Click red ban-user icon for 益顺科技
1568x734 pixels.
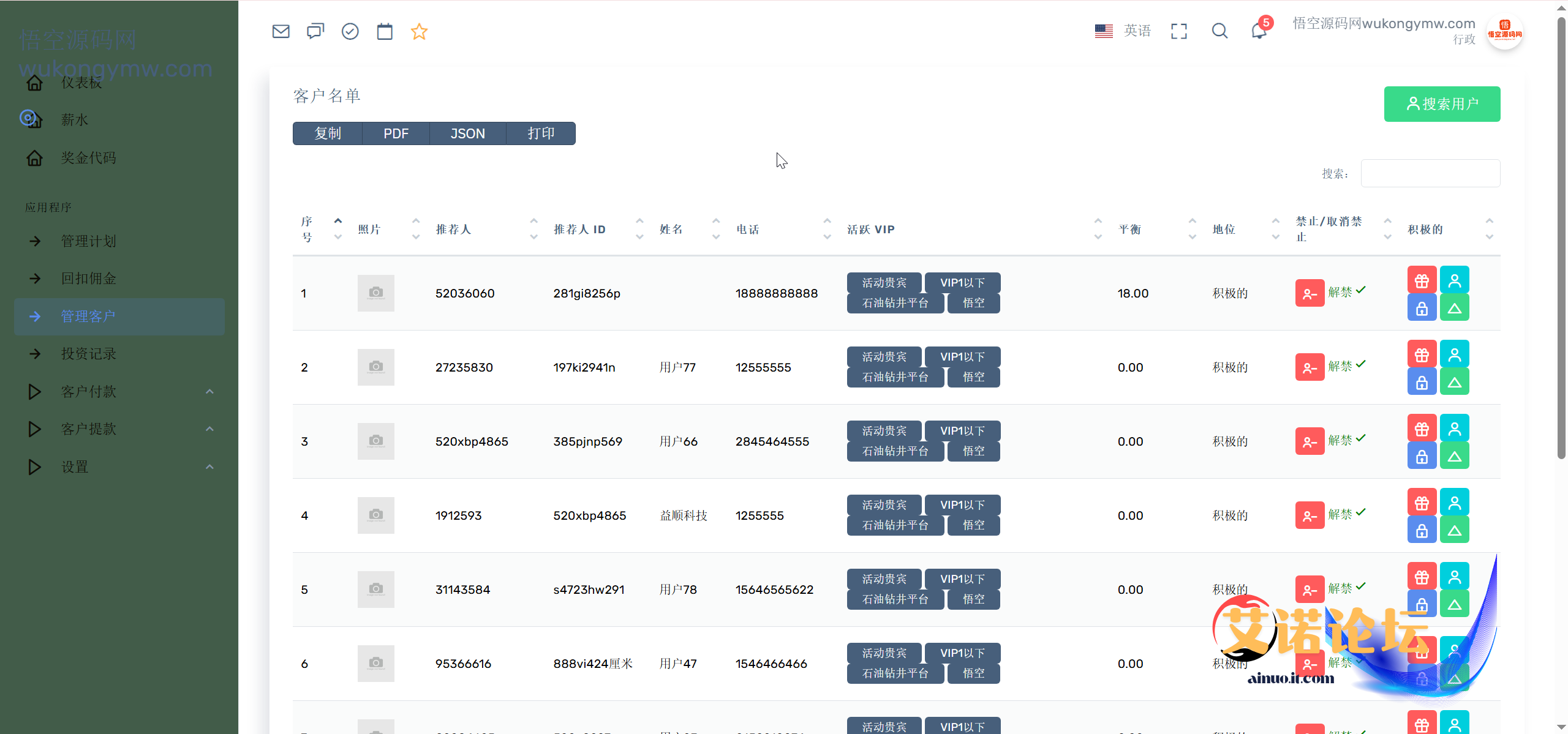pyautogui.click(x=1310, y=515)
